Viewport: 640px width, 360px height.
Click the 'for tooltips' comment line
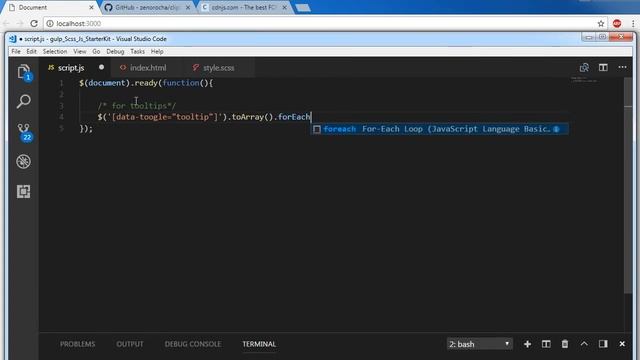tap(137, 106)
